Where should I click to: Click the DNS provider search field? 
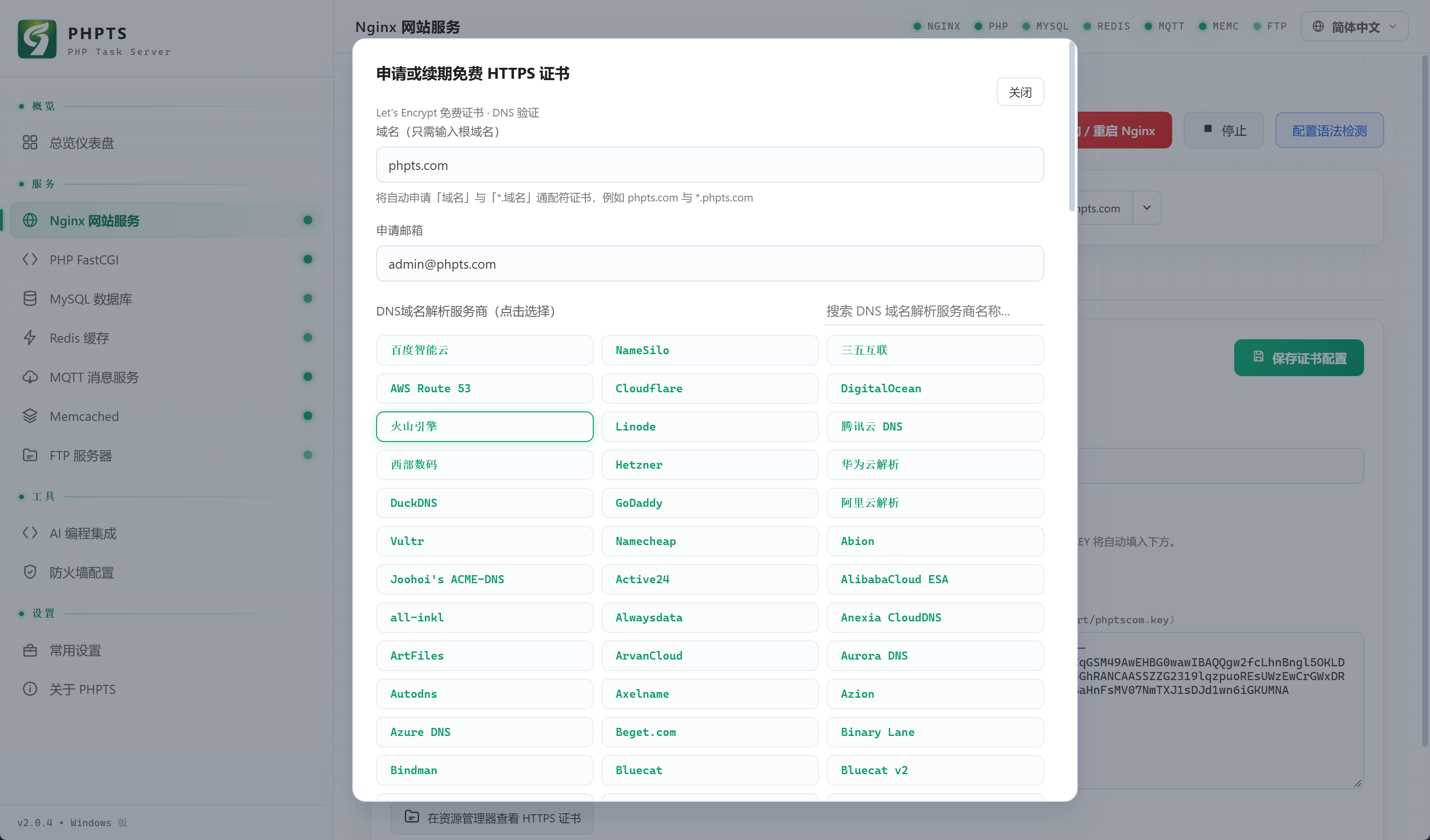[934, 311]
